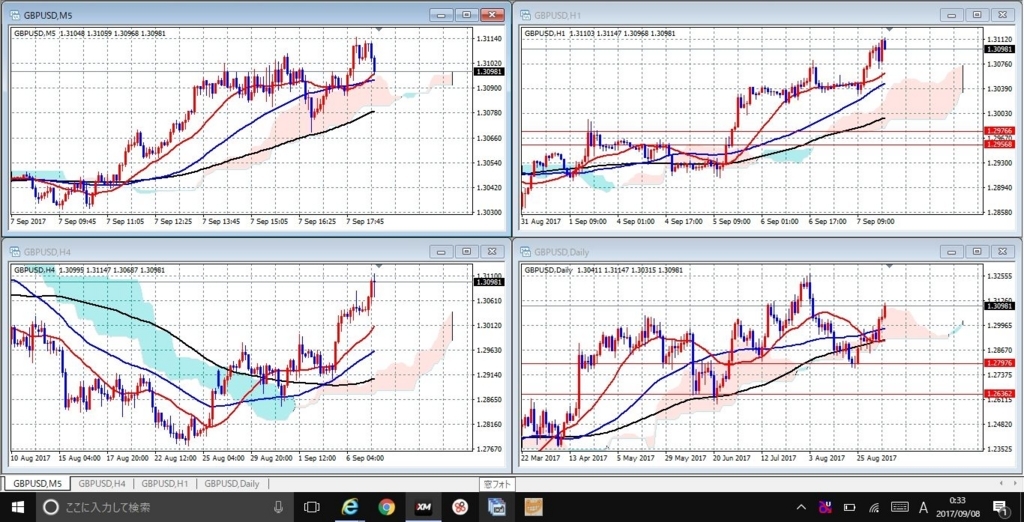Select the 1.30981 price label on H4 chart
This screenshot has height=522, width=1024.
(x=488, y=282)
